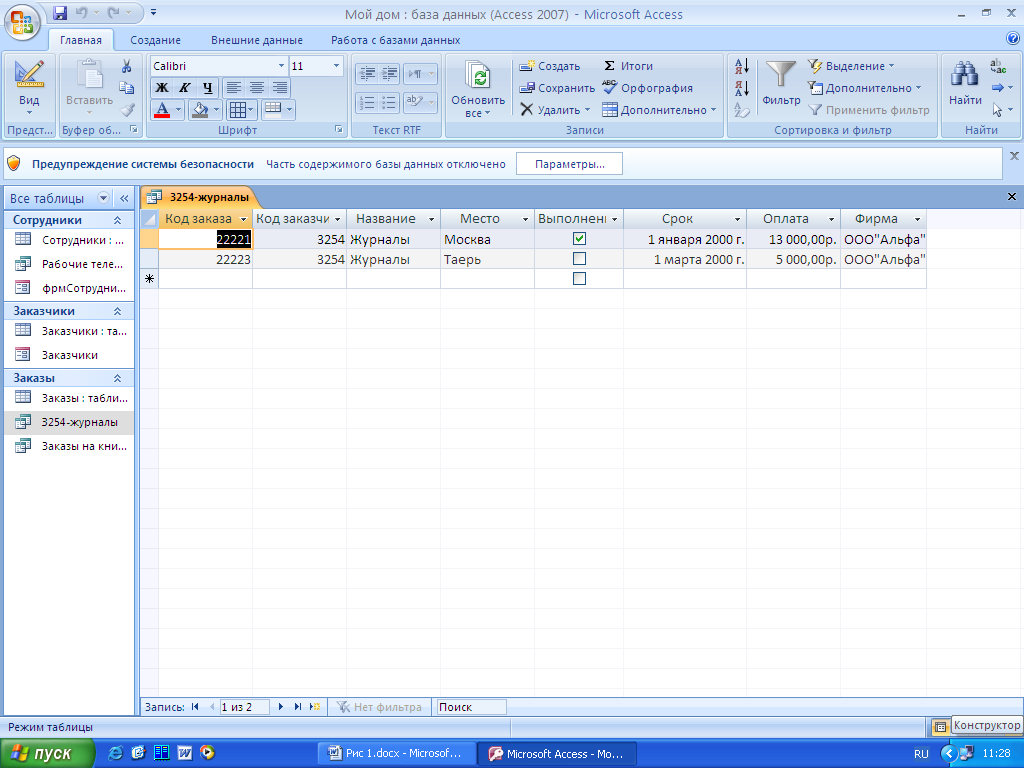This screenshot has height=768, width=1024.
Task: Check Выполнено in the new record row
Action: (579, 279)
